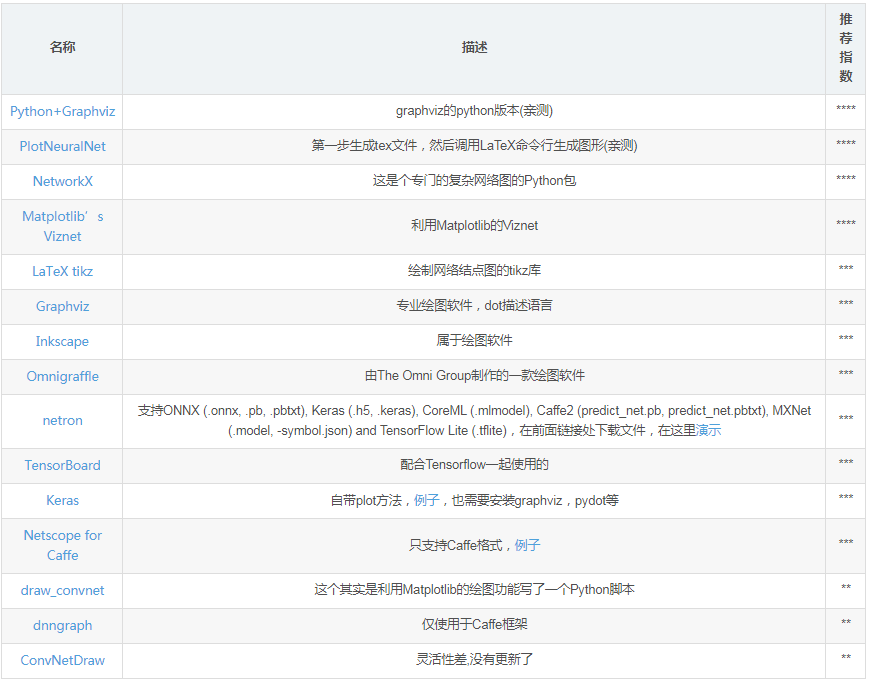Image resolution: width=870 pixels, height=684 pixels.
Task: Click the star rating for netron
Action: (846, 418)
